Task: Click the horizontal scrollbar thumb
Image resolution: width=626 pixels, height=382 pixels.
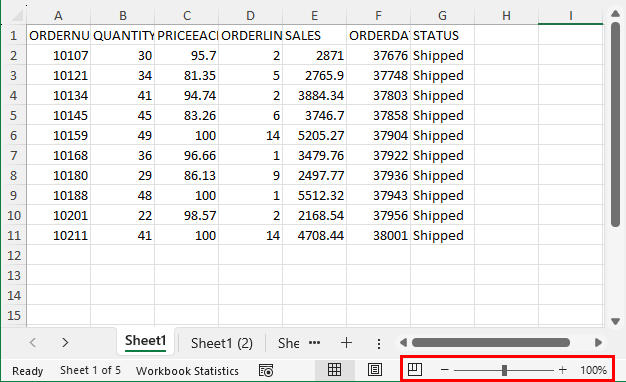Action: 491,342
